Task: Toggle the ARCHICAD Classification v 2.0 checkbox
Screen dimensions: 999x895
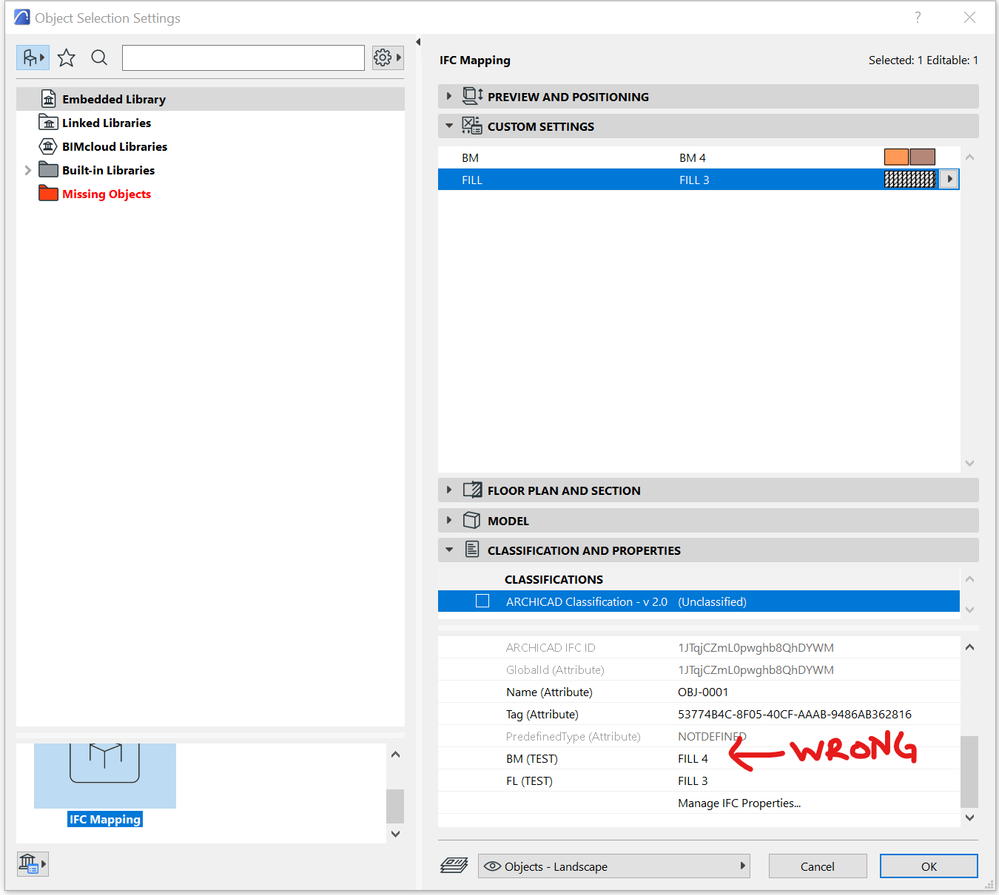Action: 482,601
